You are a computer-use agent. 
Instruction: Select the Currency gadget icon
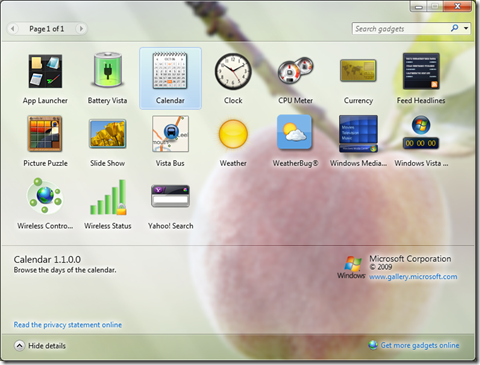click(358, 71)
